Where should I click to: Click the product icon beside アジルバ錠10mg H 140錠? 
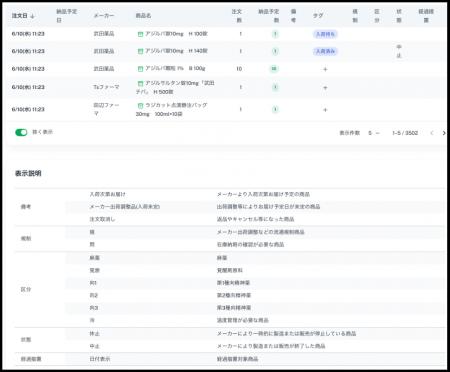[140, 51]
